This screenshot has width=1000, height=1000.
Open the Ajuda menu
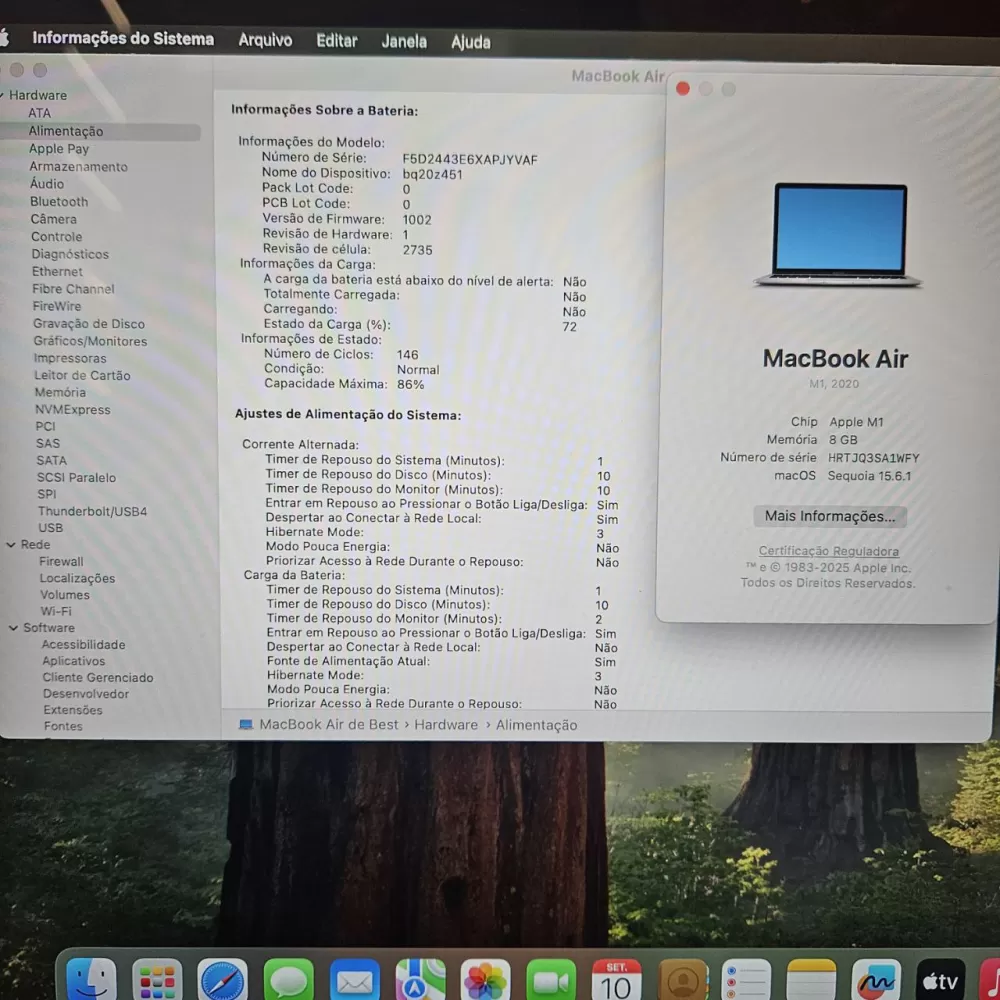tap(471, 42)
